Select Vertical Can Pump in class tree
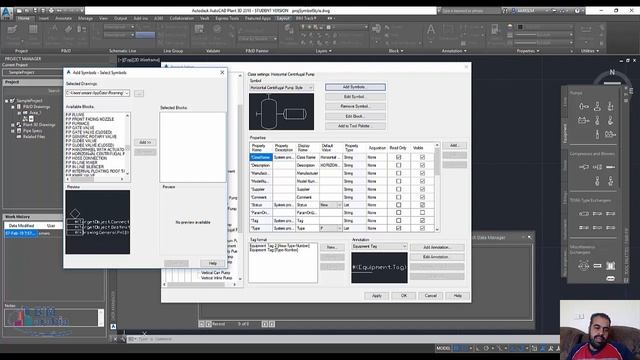 click(216, 272)
